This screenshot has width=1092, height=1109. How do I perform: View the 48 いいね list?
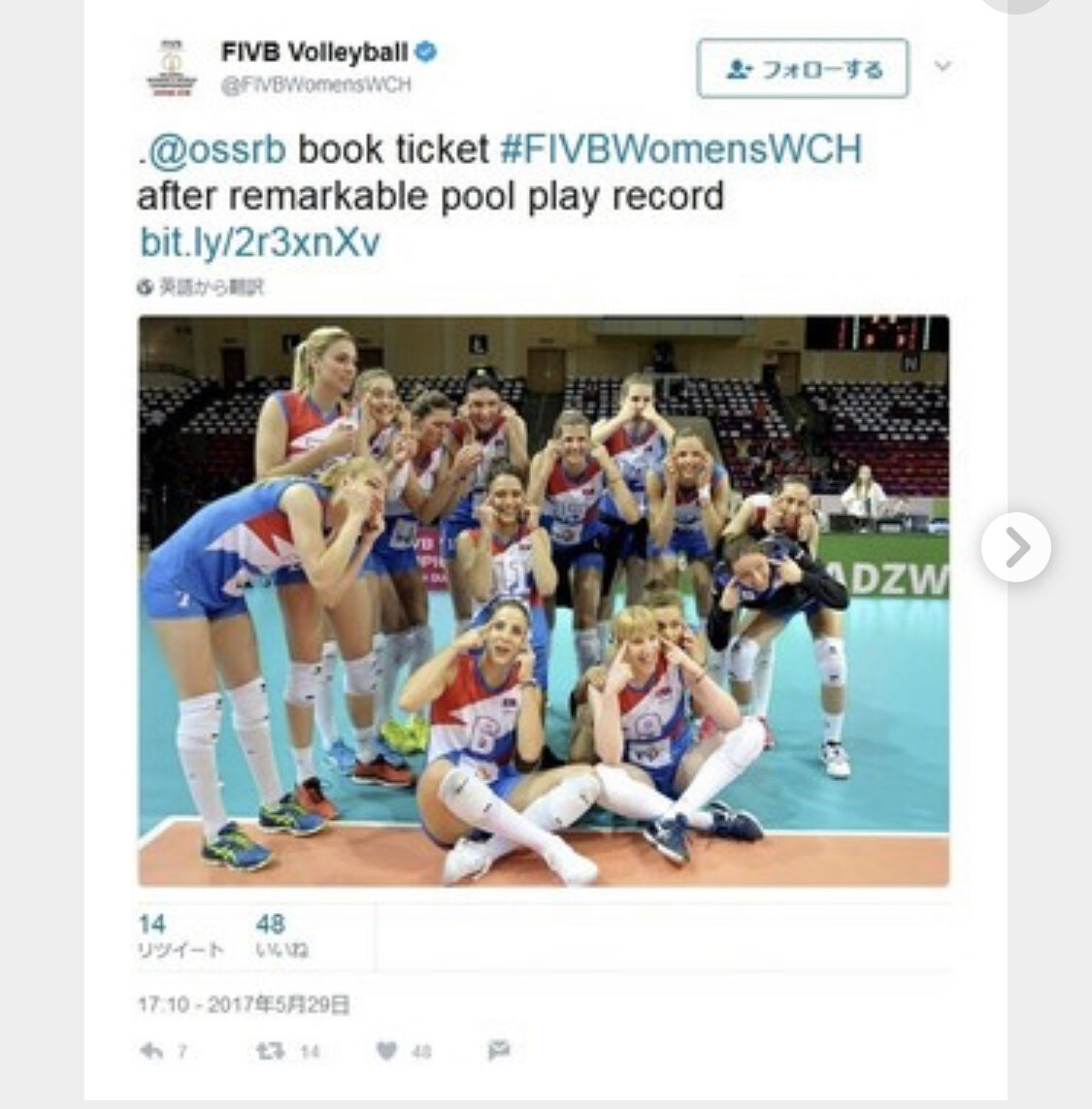point(281,935)
